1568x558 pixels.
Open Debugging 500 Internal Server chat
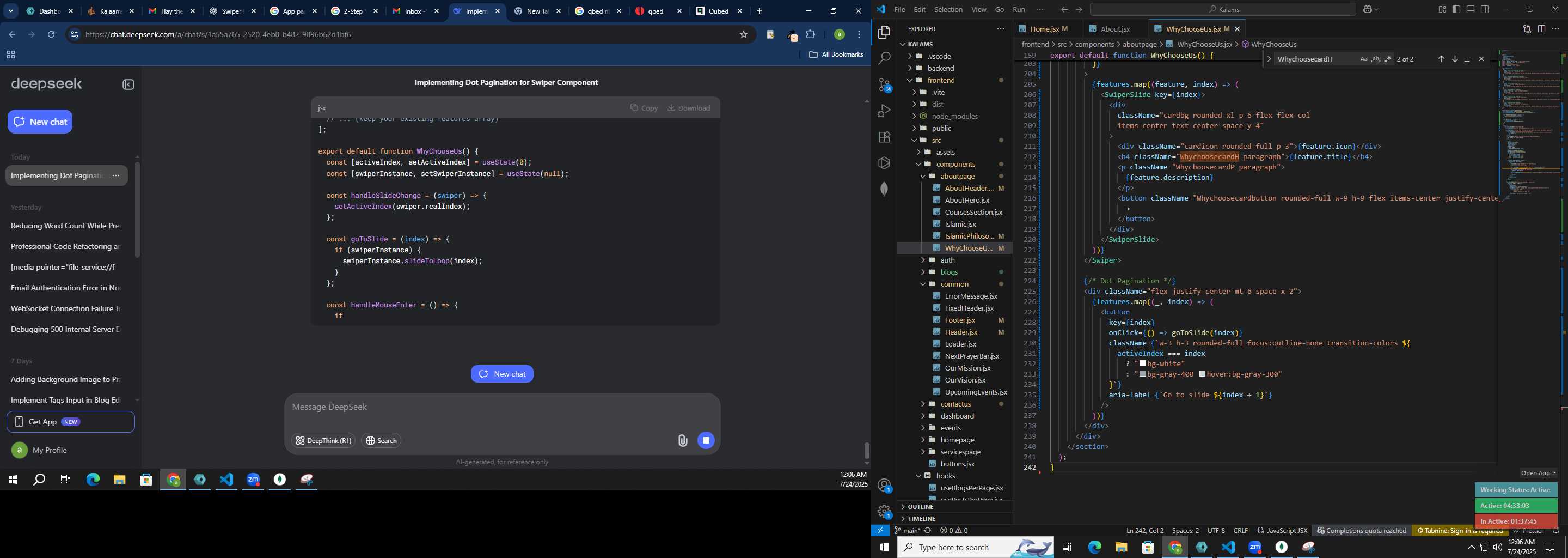66,330
